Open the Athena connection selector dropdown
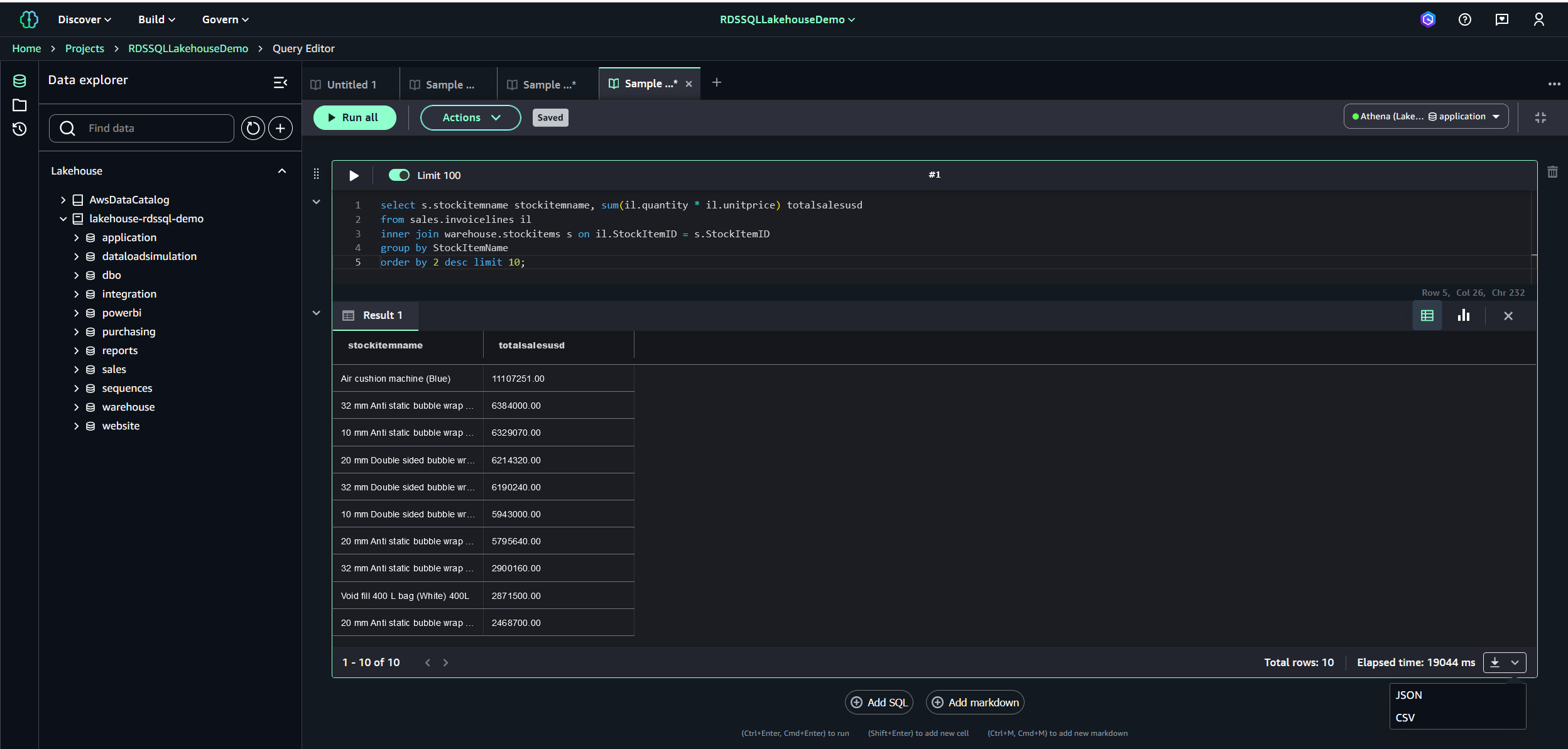Image resolution: width=1568 pixels, height=749 pixels. point(1425,116)
